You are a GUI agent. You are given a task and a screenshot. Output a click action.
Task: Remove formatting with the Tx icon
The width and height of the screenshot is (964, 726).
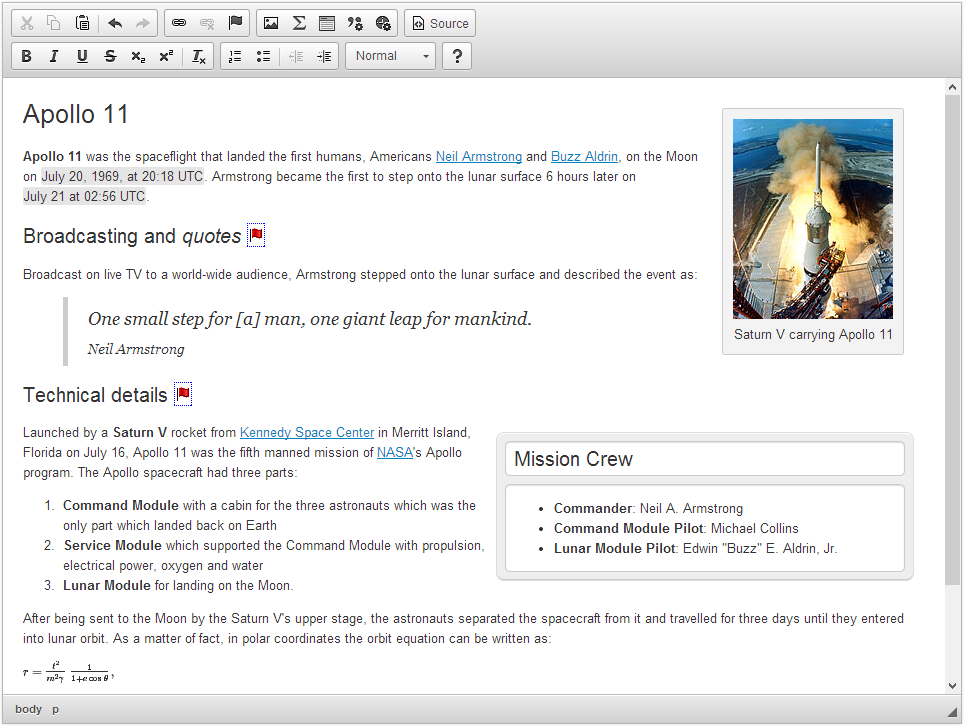199,56
